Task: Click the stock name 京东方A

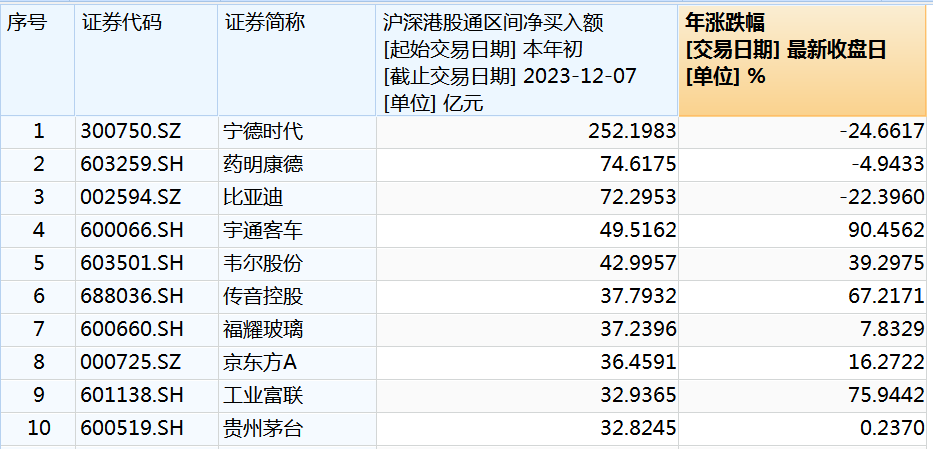Action: [x=259, y=362]
